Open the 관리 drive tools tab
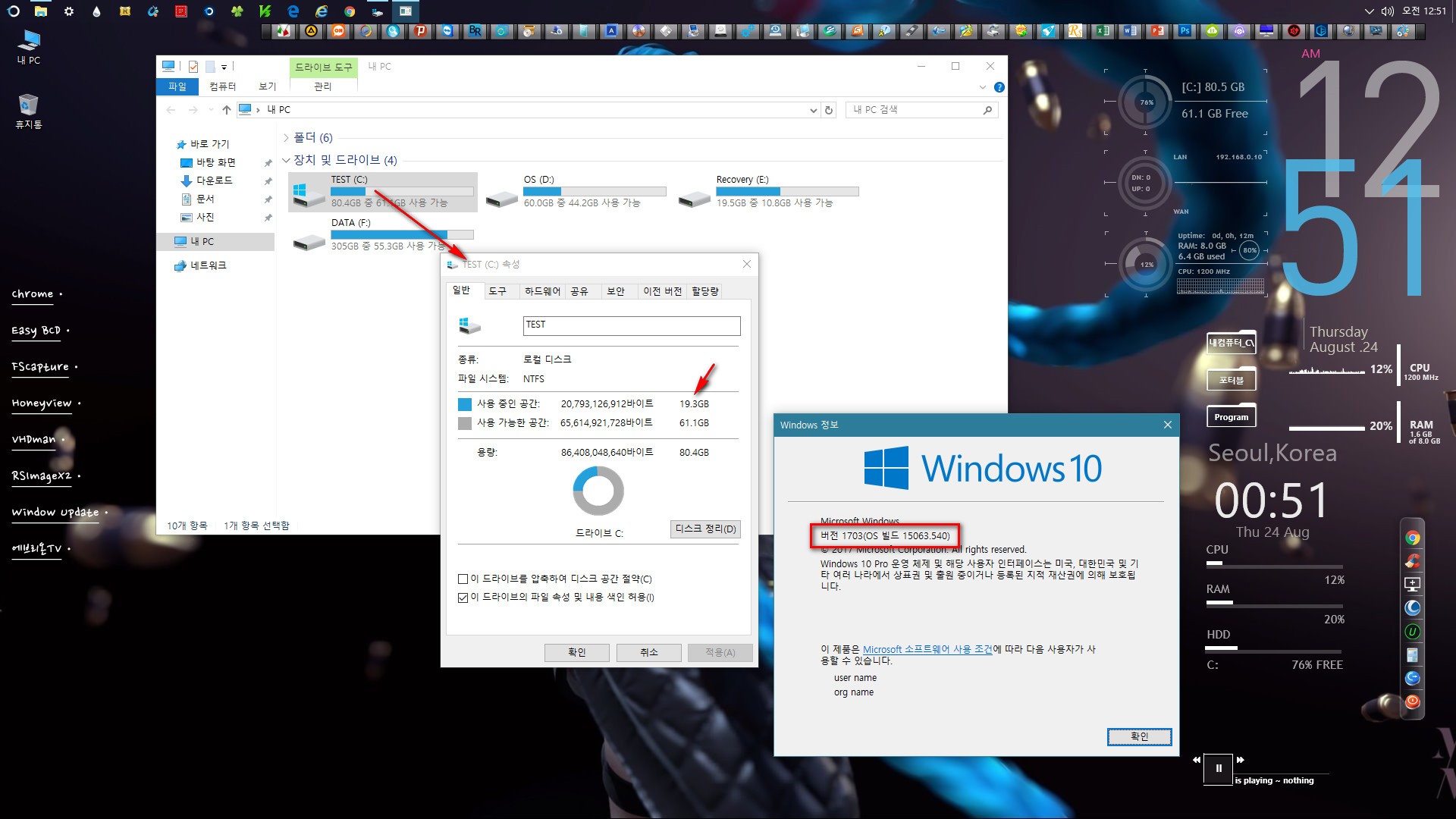The width and height of the screenshot is (1456, 819). pos(323,86)
